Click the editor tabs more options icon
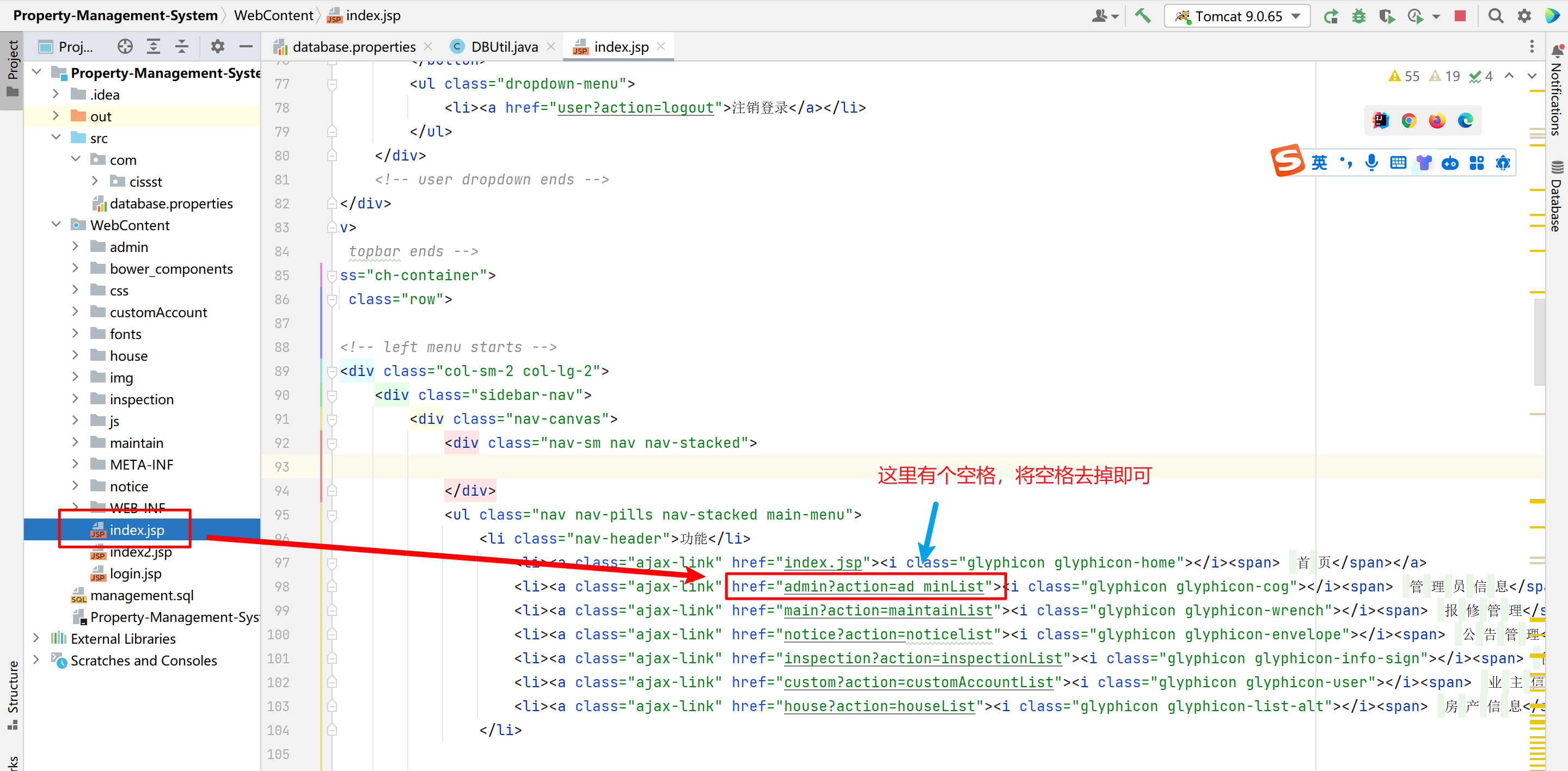The image size is (1568, 771). coord(1532,47)
